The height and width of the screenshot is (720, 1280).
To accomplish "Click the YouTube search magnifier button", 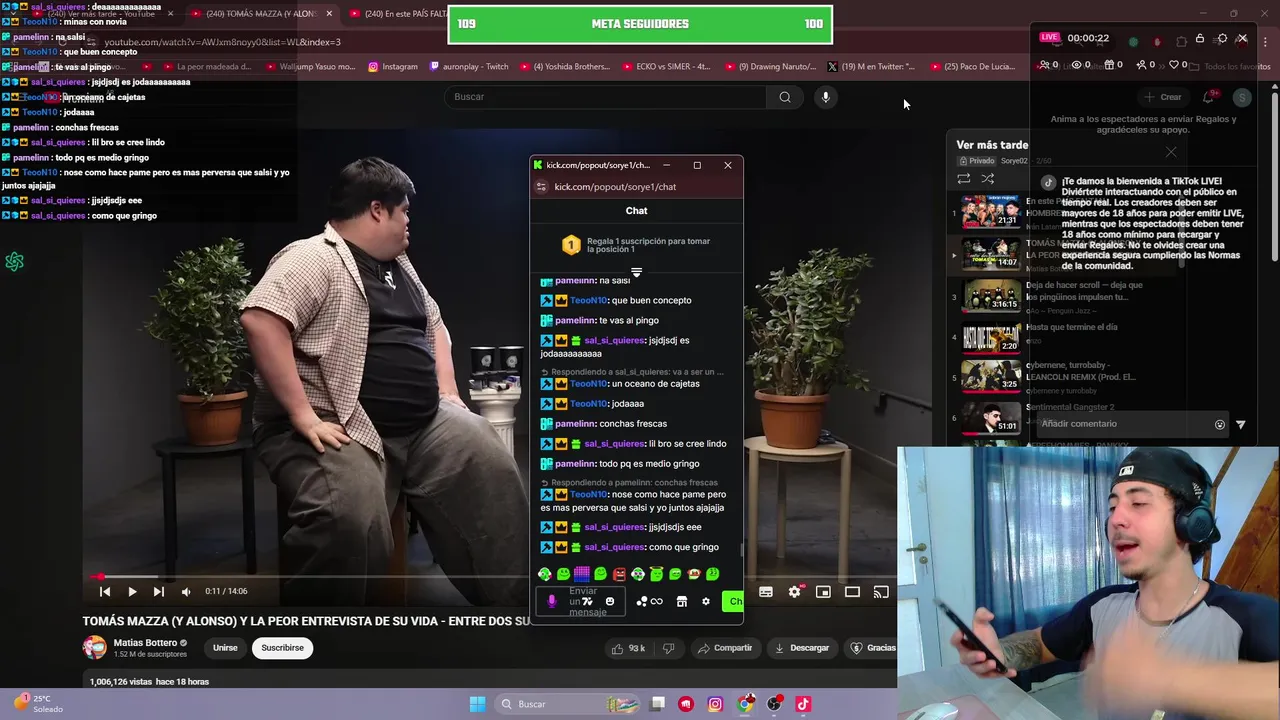I will coord(785,97).
